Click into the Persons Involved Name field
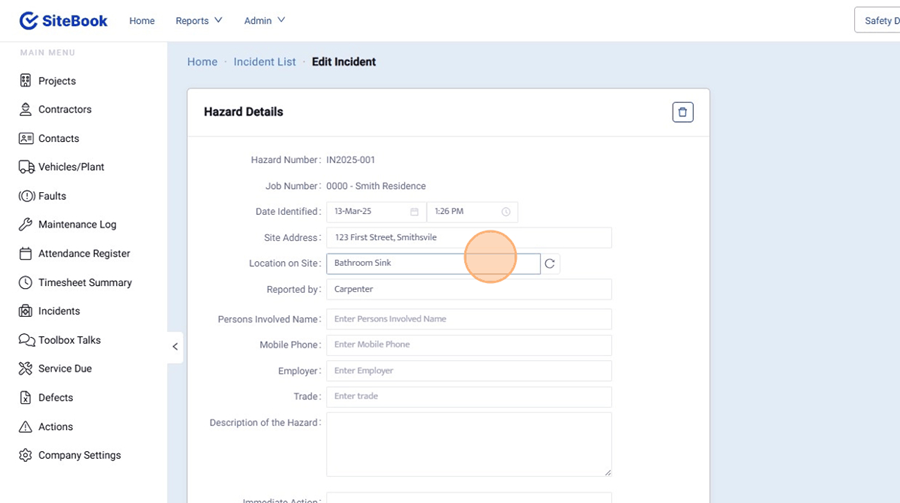This screenshot has height=503, width=900. click(x=468, y=319)
